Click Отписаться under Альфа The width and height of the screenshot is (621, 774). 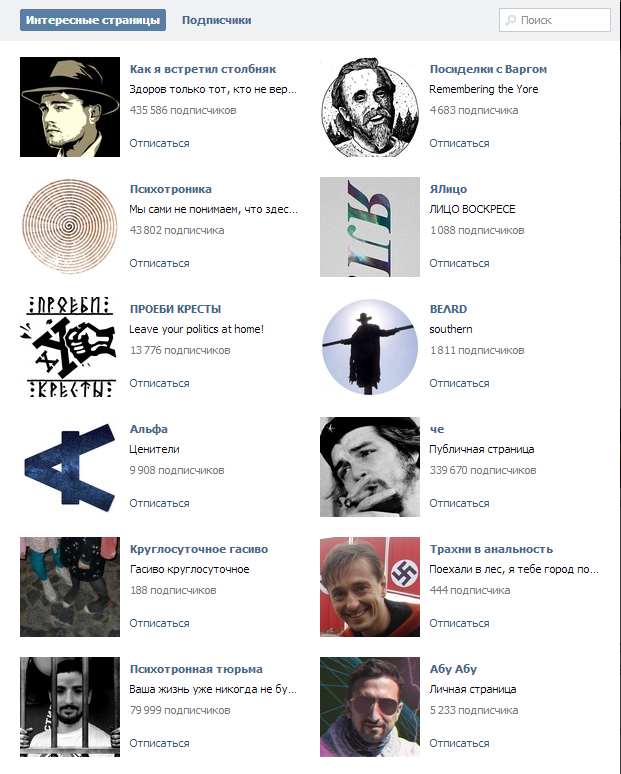(159, 503)
